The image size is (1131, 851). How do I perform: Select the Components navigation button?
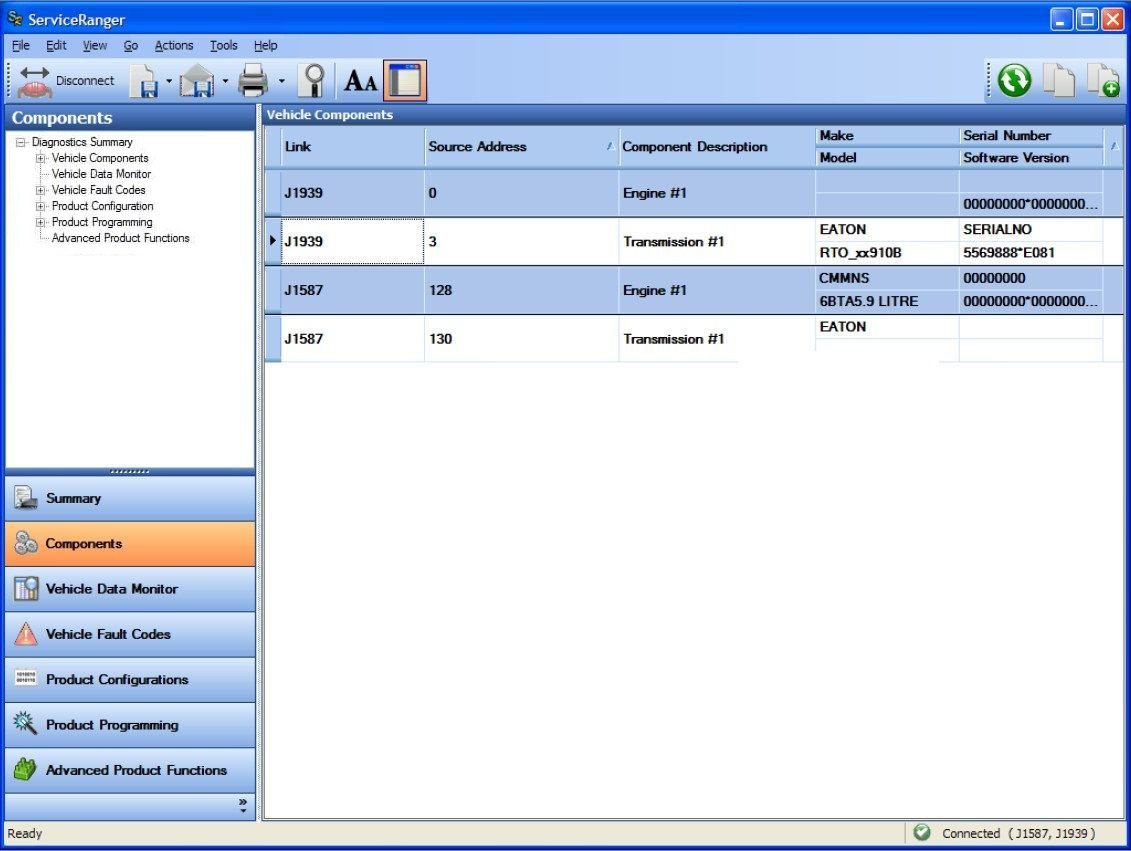click(130, 543)
